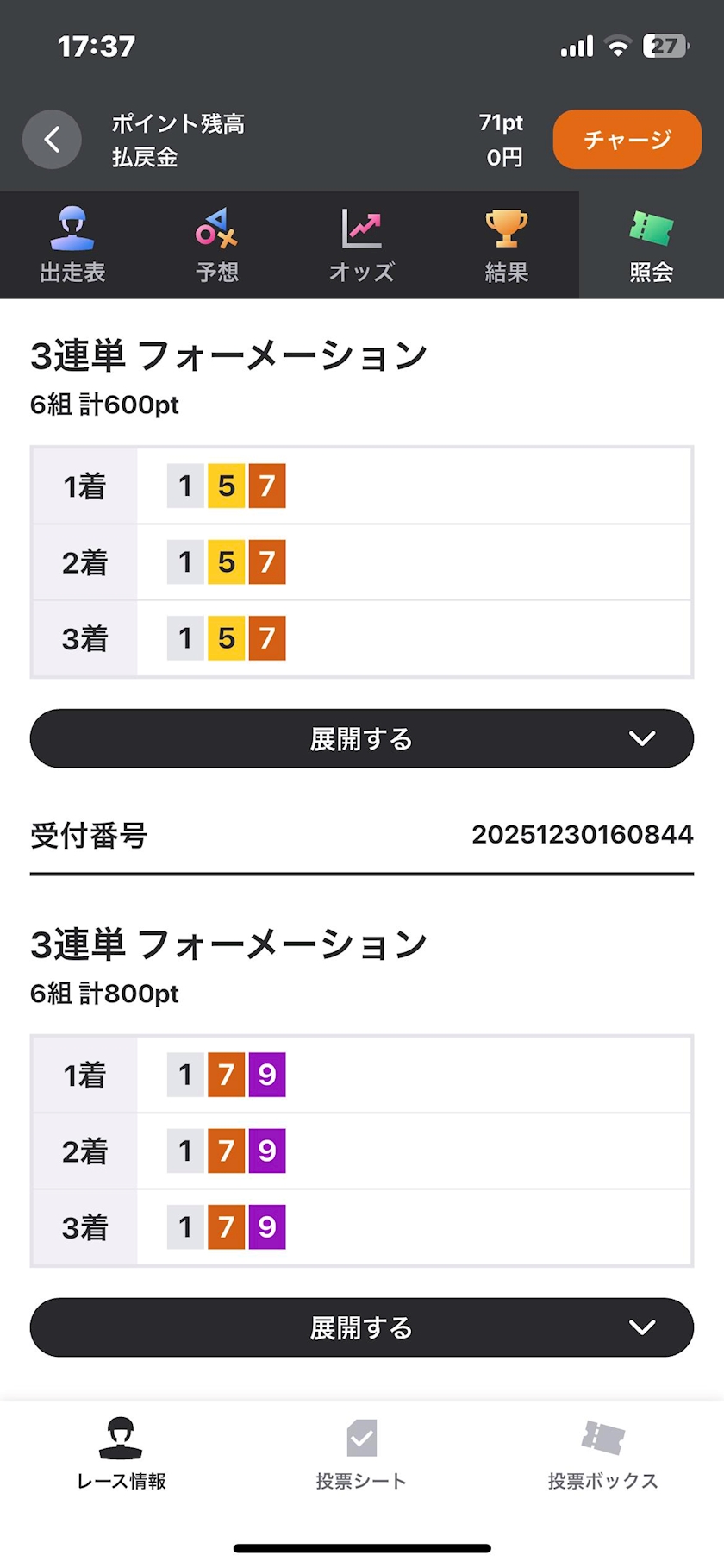Screen dimensions: 724x1568
Task: Open the 出走表 race card tab
Action: tap(72, 246)
